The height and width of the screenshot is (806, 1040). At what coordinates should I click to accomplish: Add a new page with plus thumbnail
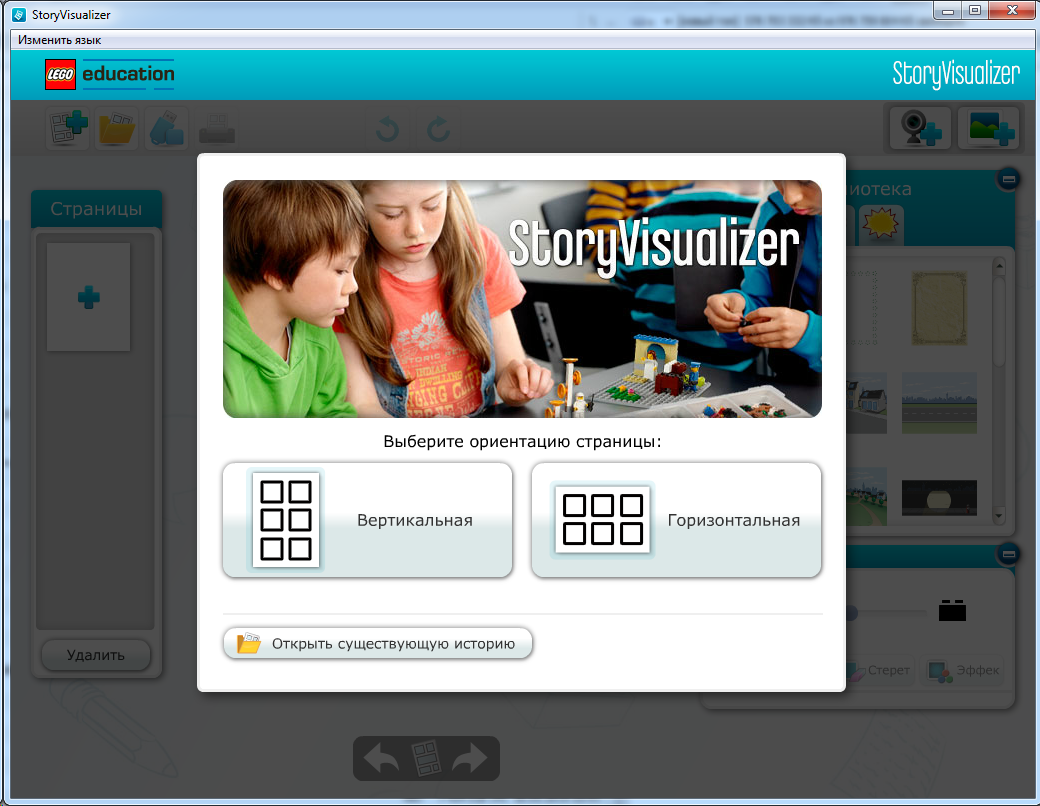pos(88,297)
